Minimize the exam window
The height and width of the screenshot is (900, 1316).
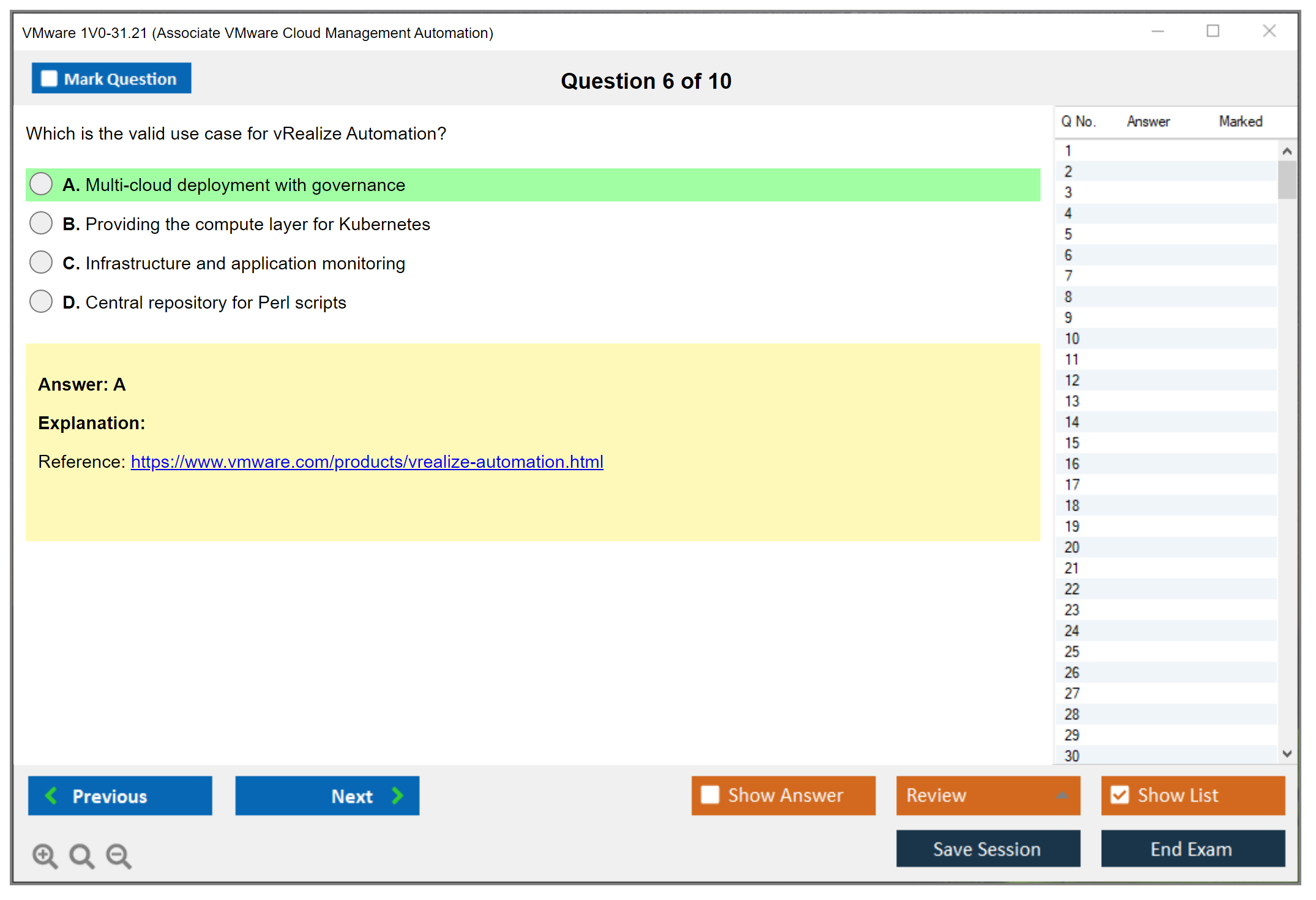tap(1157, 31)
